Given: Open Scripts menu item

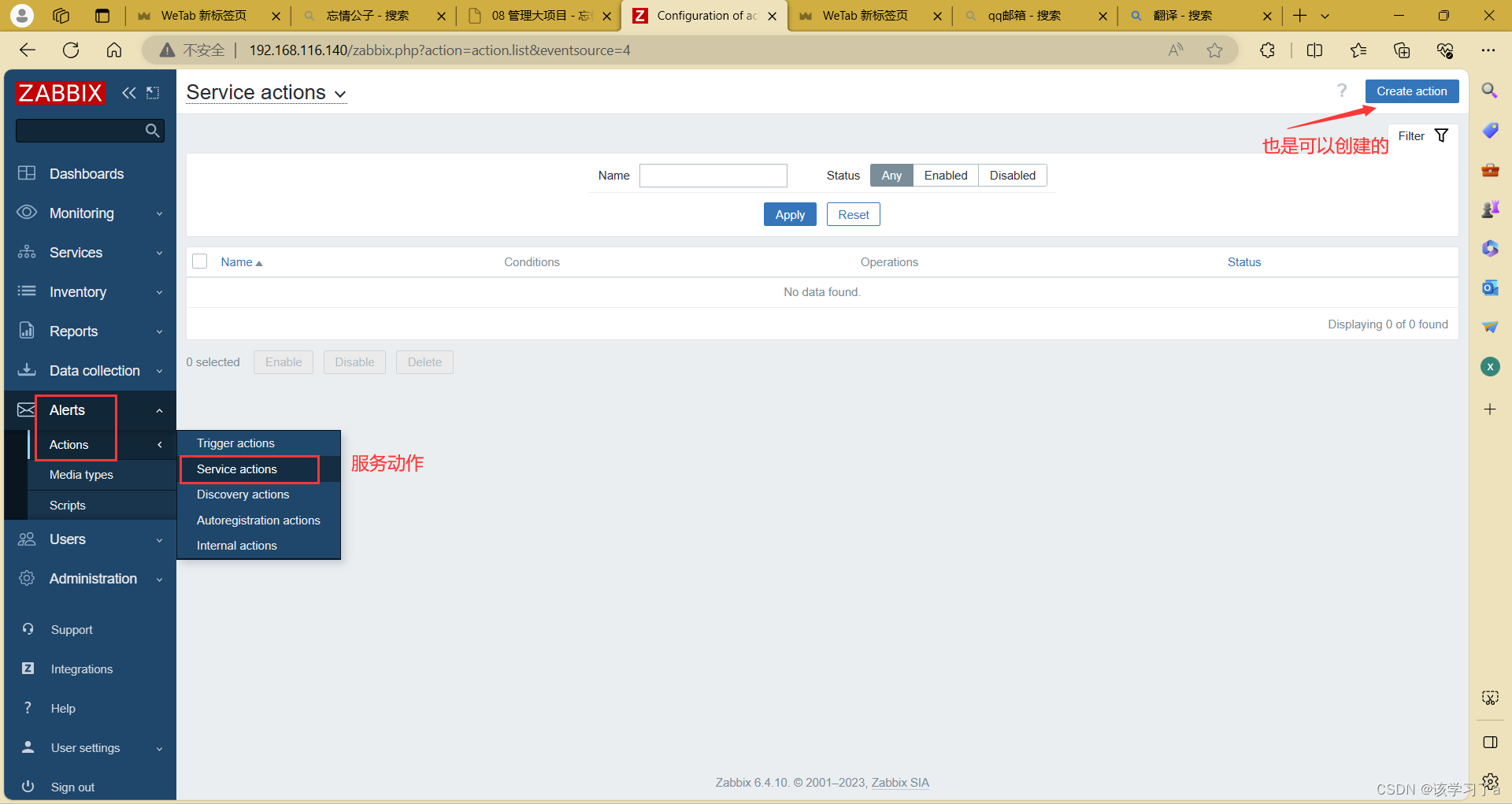Looking at the screenshot, I should 102,506.
